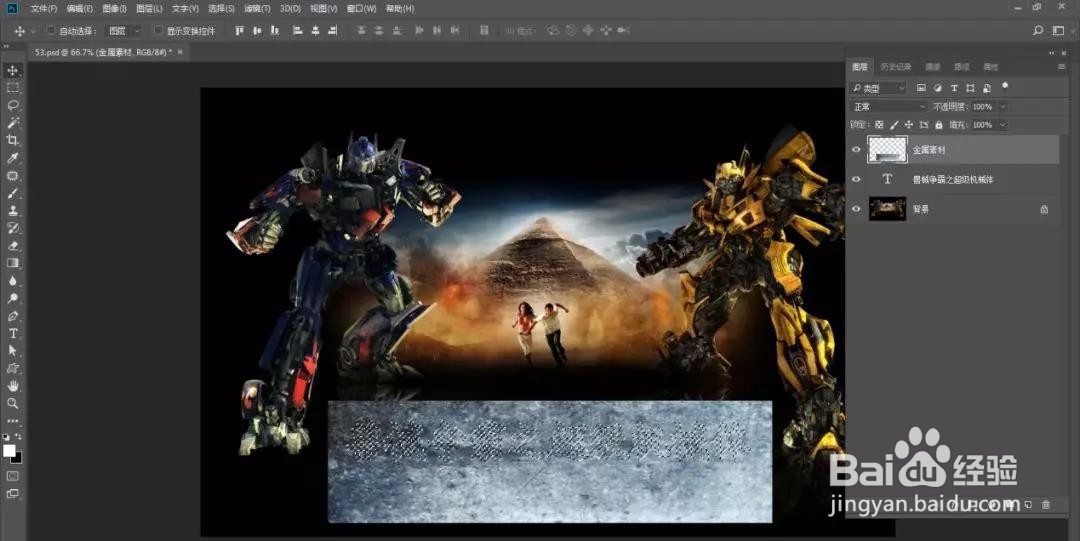
Task: Open the 正常 blend mode dropdown
Action: [x=889, y=107]
